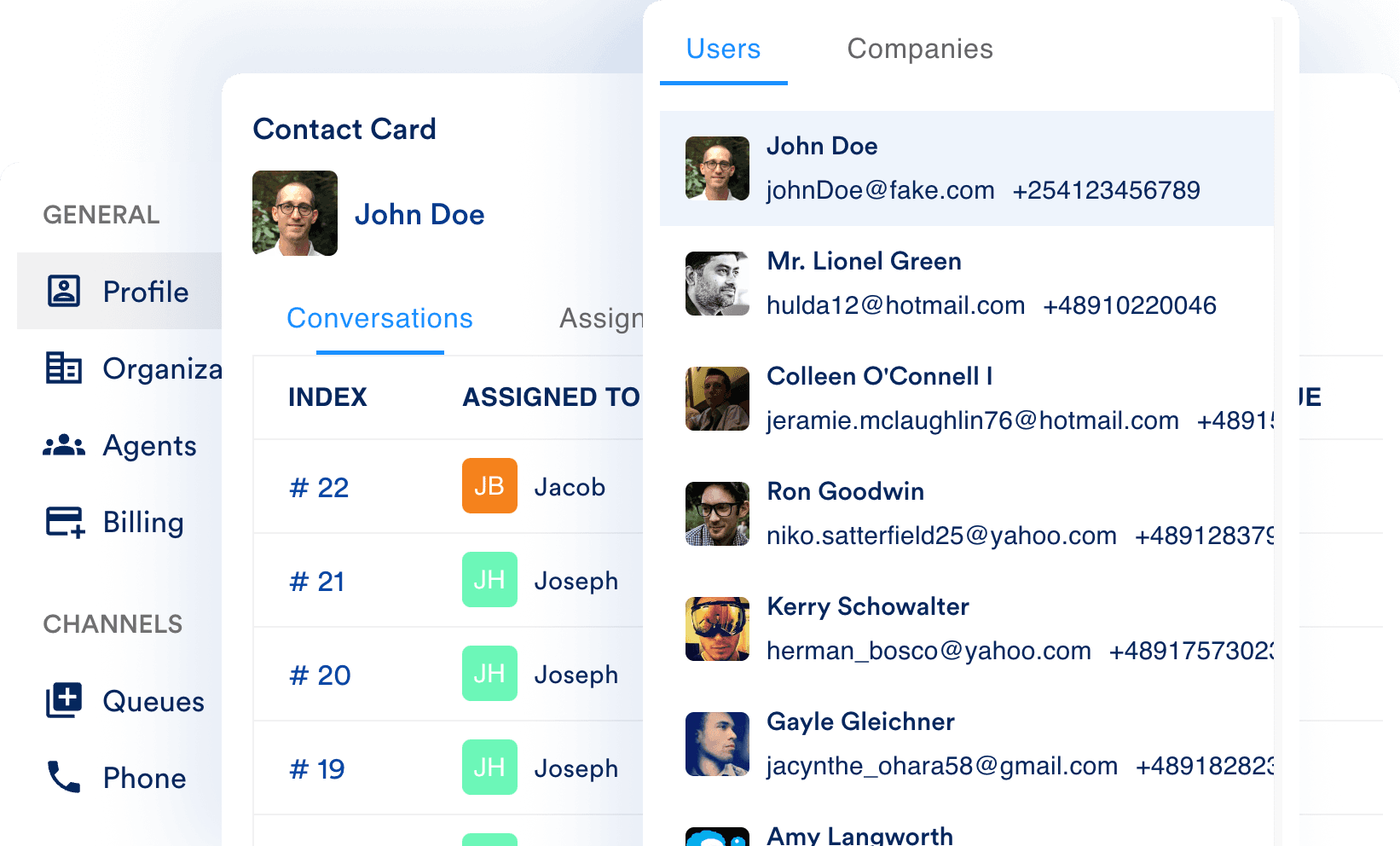The height and width of the screenshot is (846, 1400).
Task: Select Kerry Schowalter user name
Action: [x=867, y=606]
